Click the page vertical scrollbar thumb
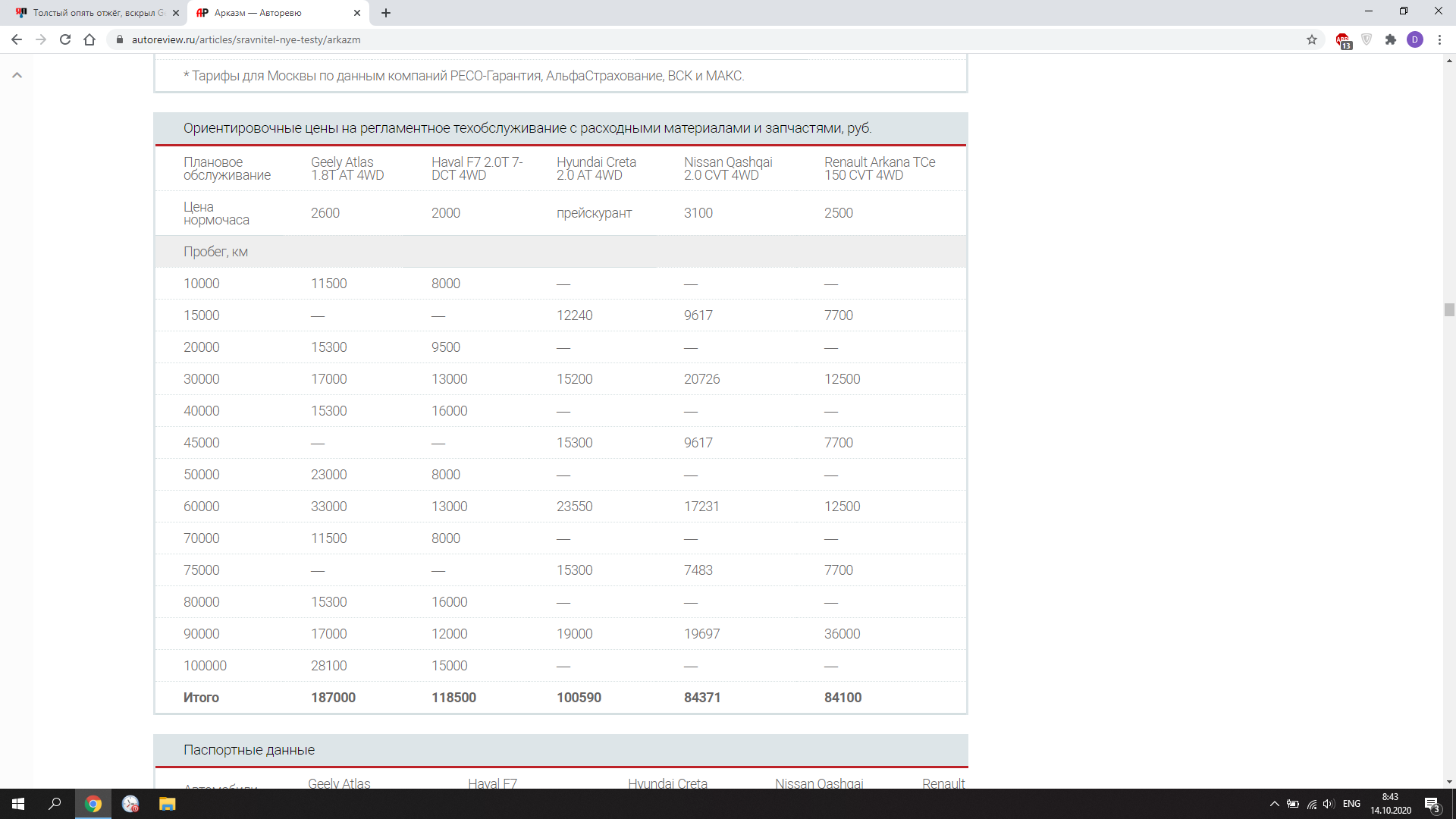Image resolution: width=1456 pixels, height=819 pixels. pyautogui.click(x=1449, y=309)
